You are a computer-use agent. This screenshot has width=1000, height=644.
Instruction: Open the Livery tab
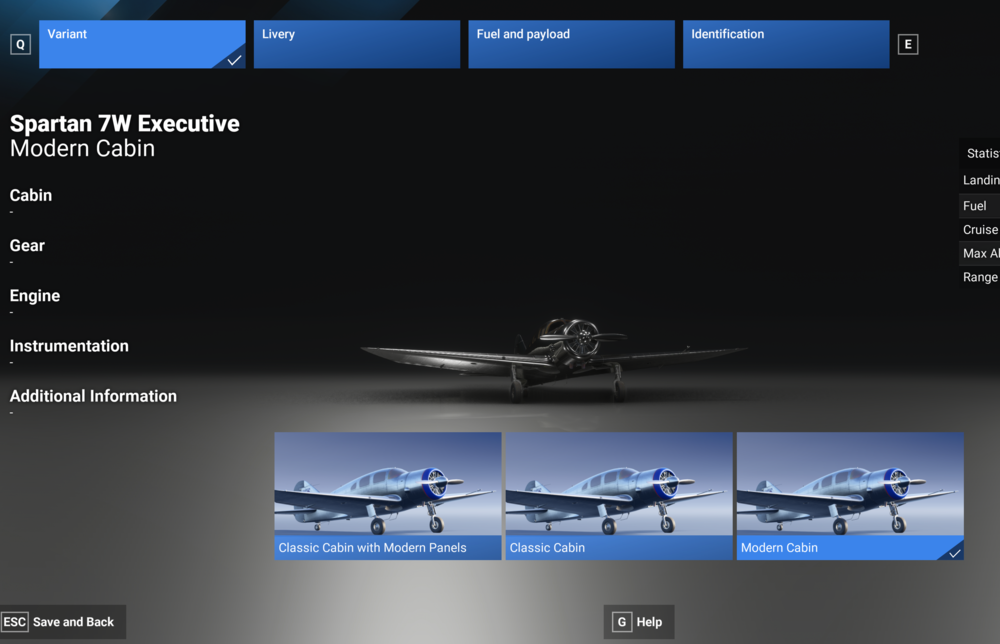tap(359, 44)
